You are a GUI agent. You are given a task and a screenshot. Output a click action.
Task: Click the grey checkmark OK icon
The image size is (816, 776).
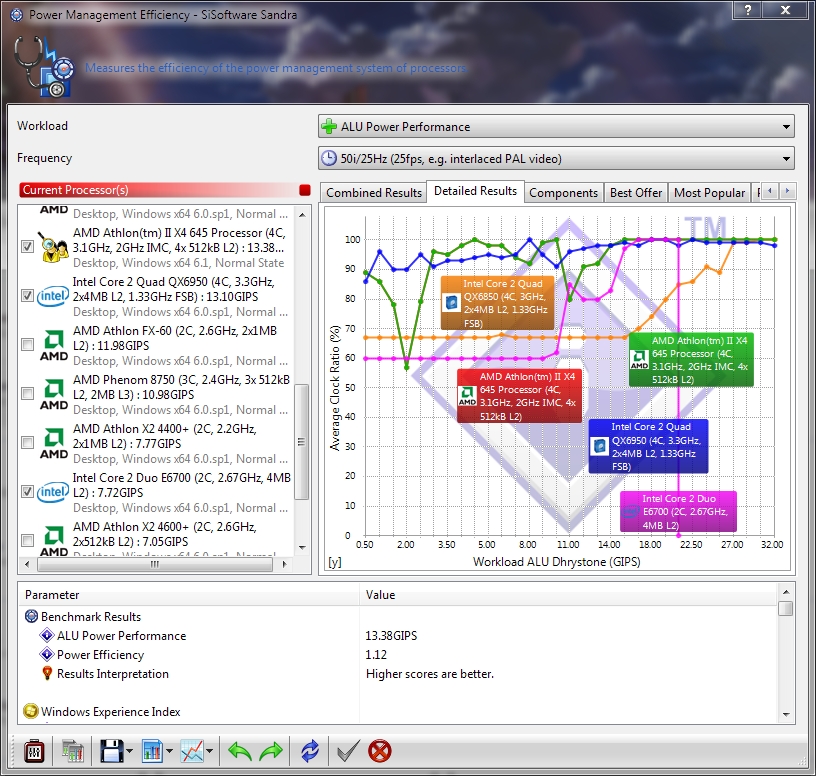coord(348,751)
